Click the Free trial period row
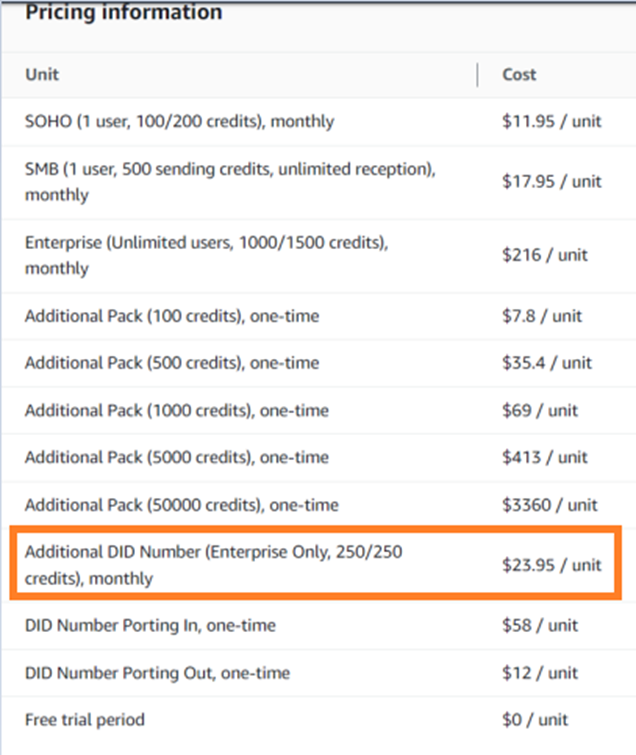The image size is (636, 755). 318,720
